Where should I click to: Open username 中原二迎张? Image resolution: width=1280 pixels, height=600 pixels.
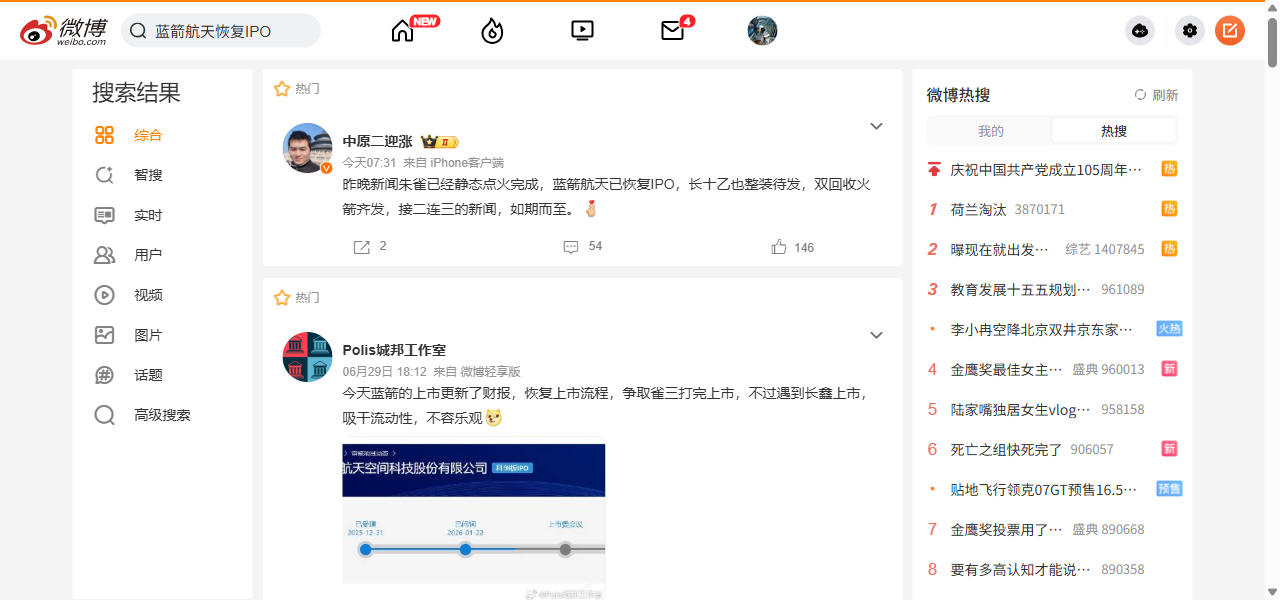point(377,142)
